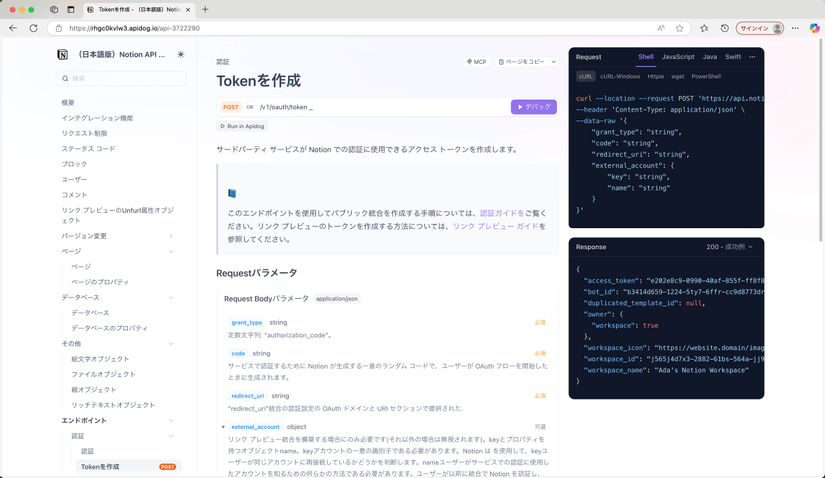
Task: Collapse the ページ section chevron
Action: 171,252
